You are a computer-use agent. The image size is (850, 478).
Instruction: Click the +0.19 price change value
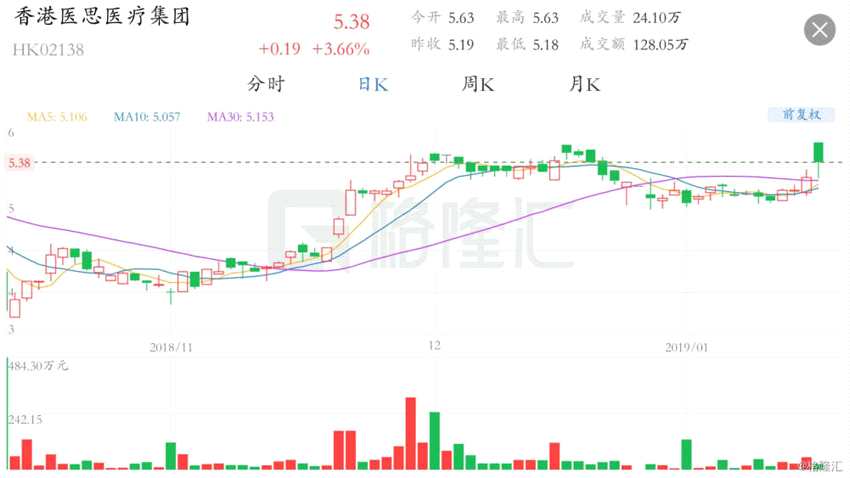tap(280, 49)
